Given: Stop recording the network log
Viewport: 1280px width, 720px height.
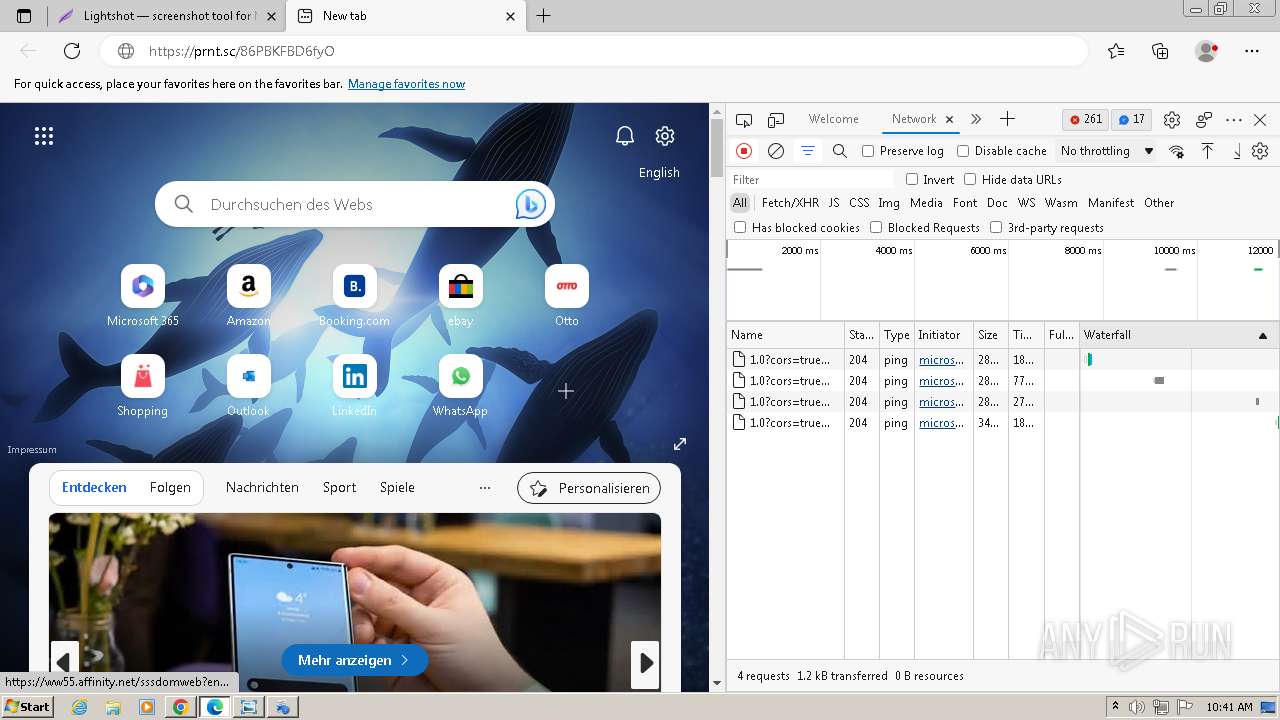Looking at the screenshot, I should [x=744, y=151].
